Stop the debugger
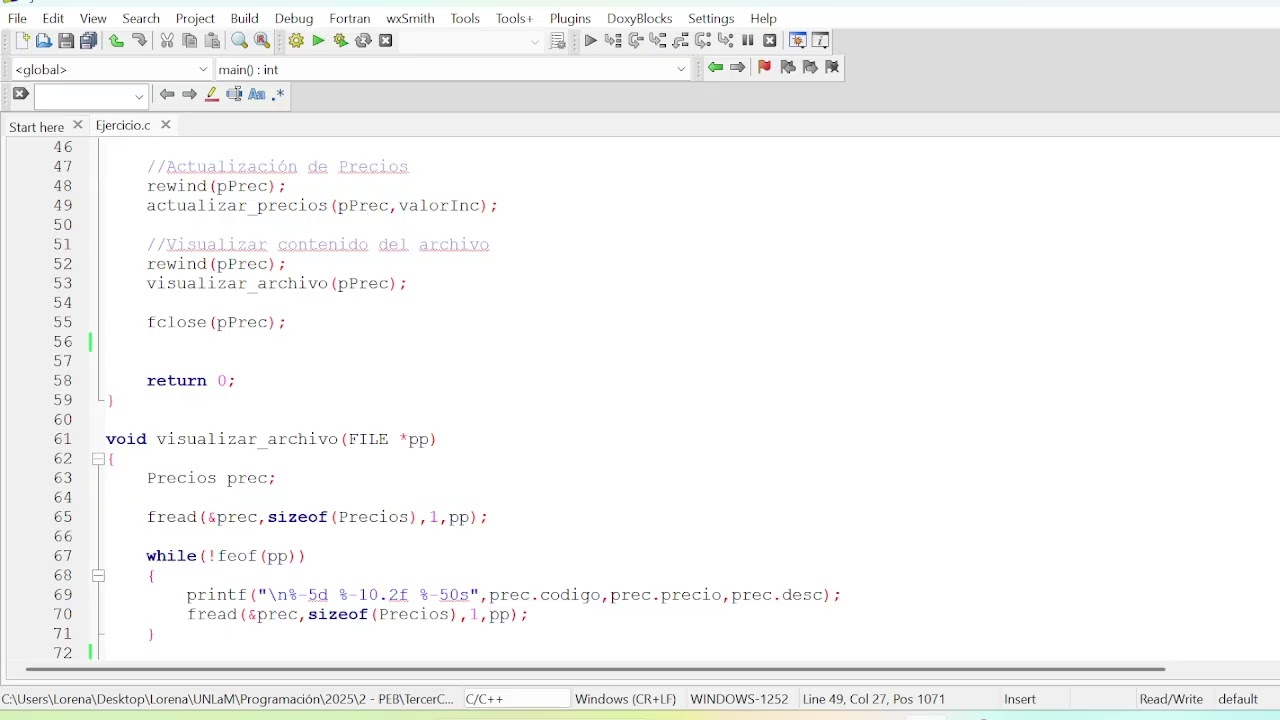This screenshot has height=720, width=1280. 770,41
